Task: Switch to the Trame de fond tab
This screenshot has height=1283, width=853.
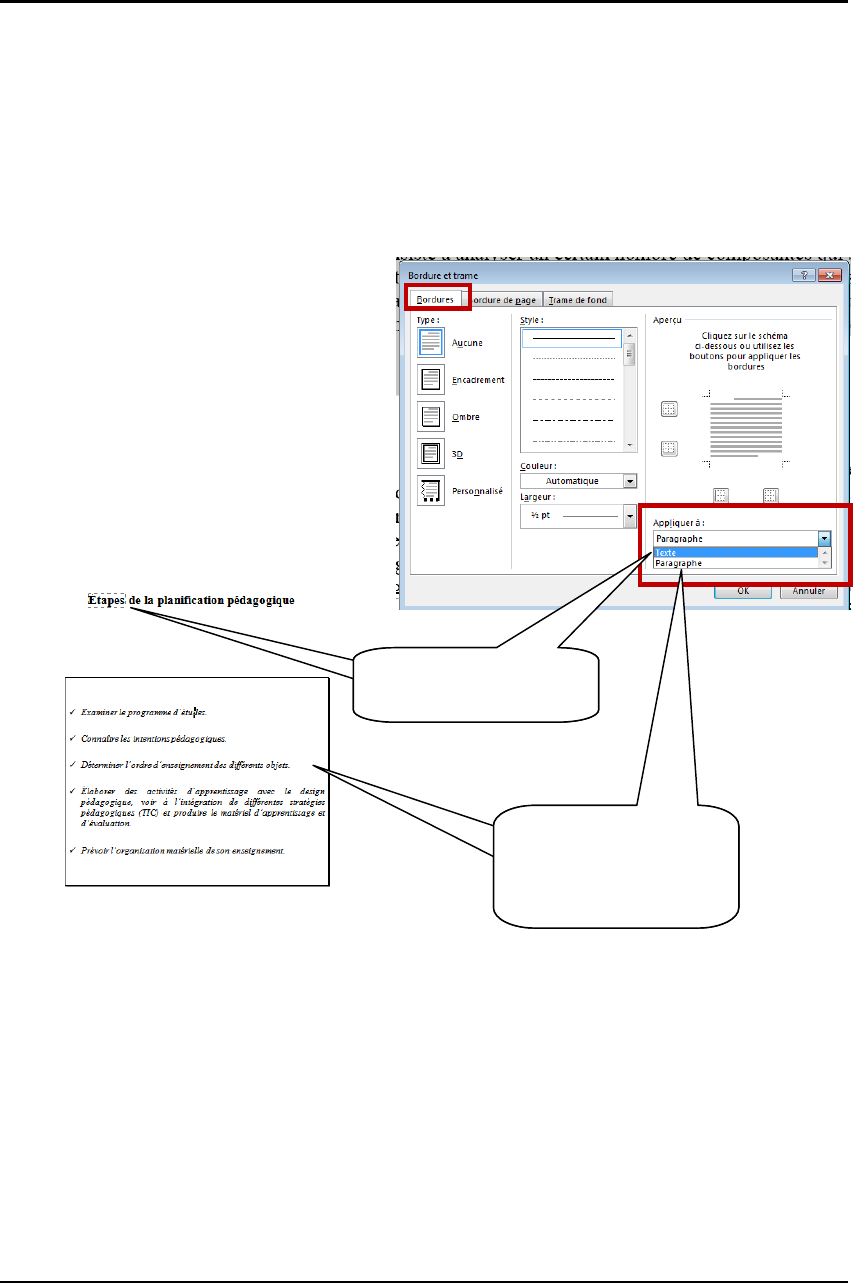Action: 576,299
